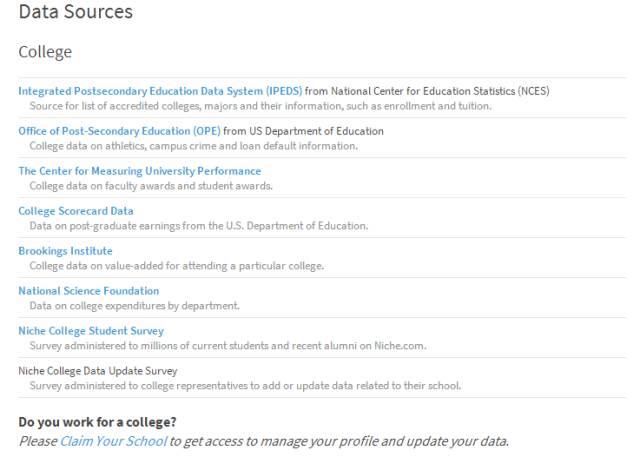This screenshot has width=640, height=457.
Task: Click the Data Sources page heading
Action: [75, 12]
